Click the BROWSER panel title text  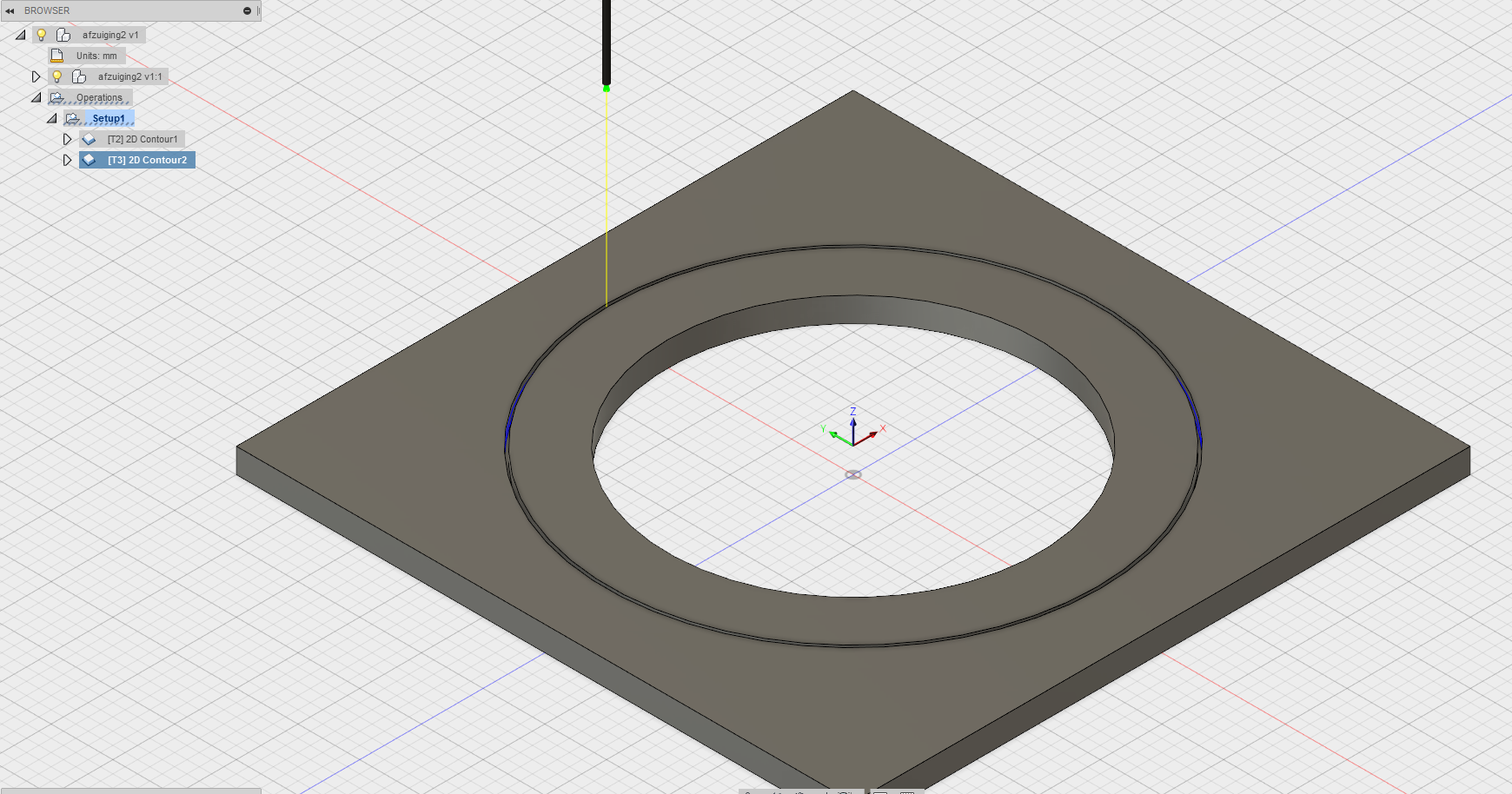47,11
